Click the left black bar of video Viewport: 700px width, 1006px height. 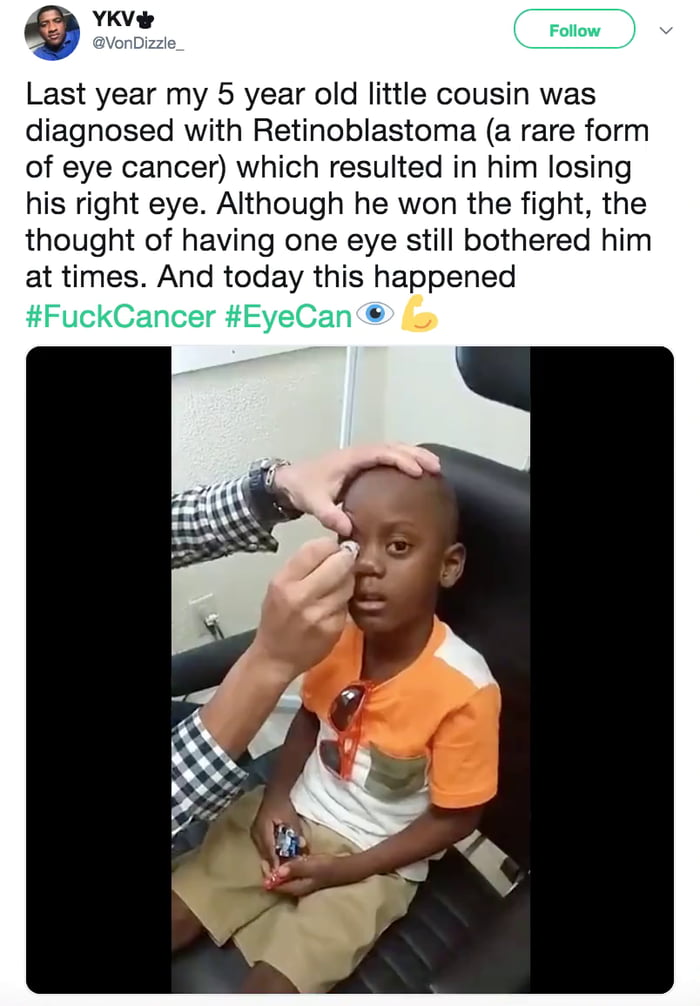coord(99,669)
